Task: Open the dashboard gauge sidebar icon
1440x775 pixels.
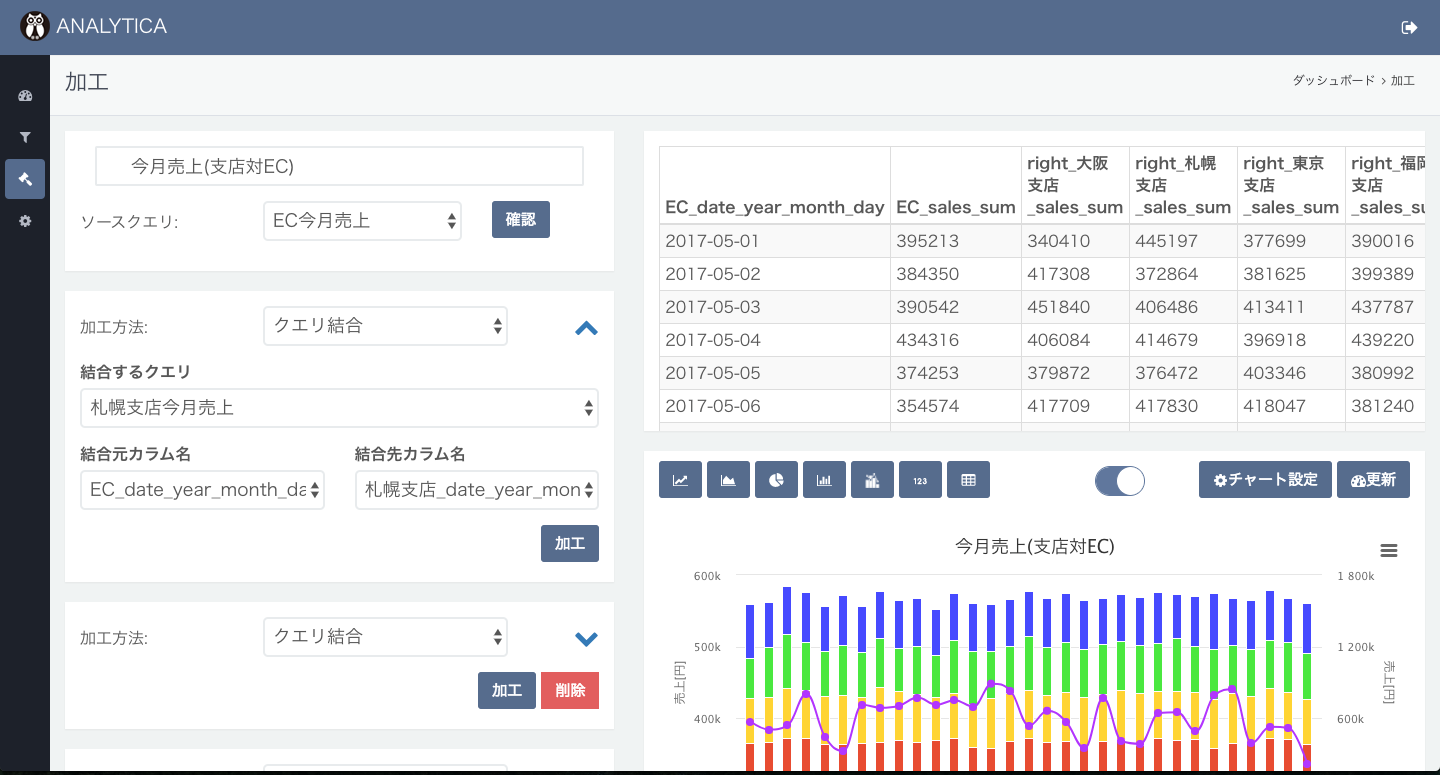Action: pos(25,96)
